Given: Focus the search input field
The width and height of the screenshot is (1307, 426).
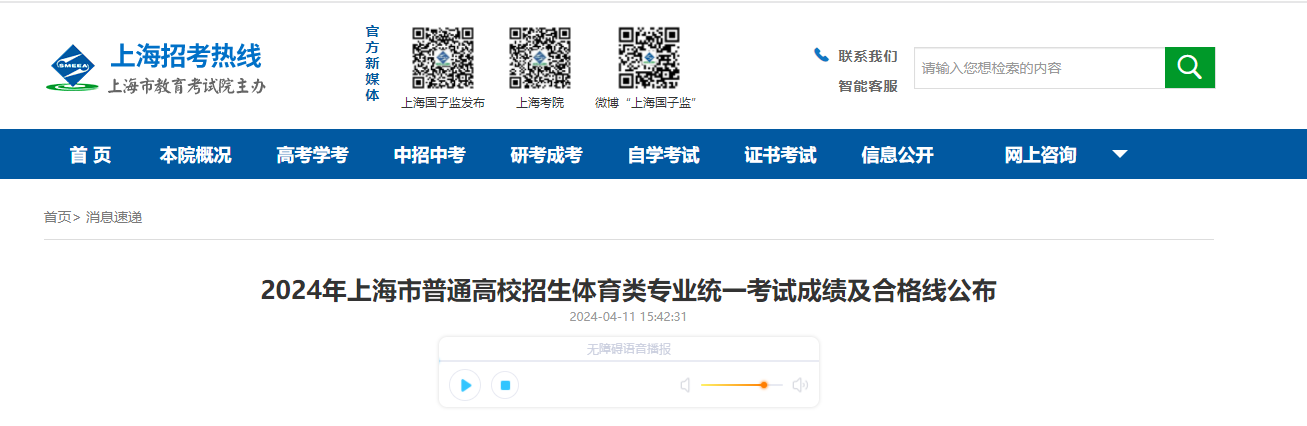Looking at the screenshot, I should coord(1038,68).
